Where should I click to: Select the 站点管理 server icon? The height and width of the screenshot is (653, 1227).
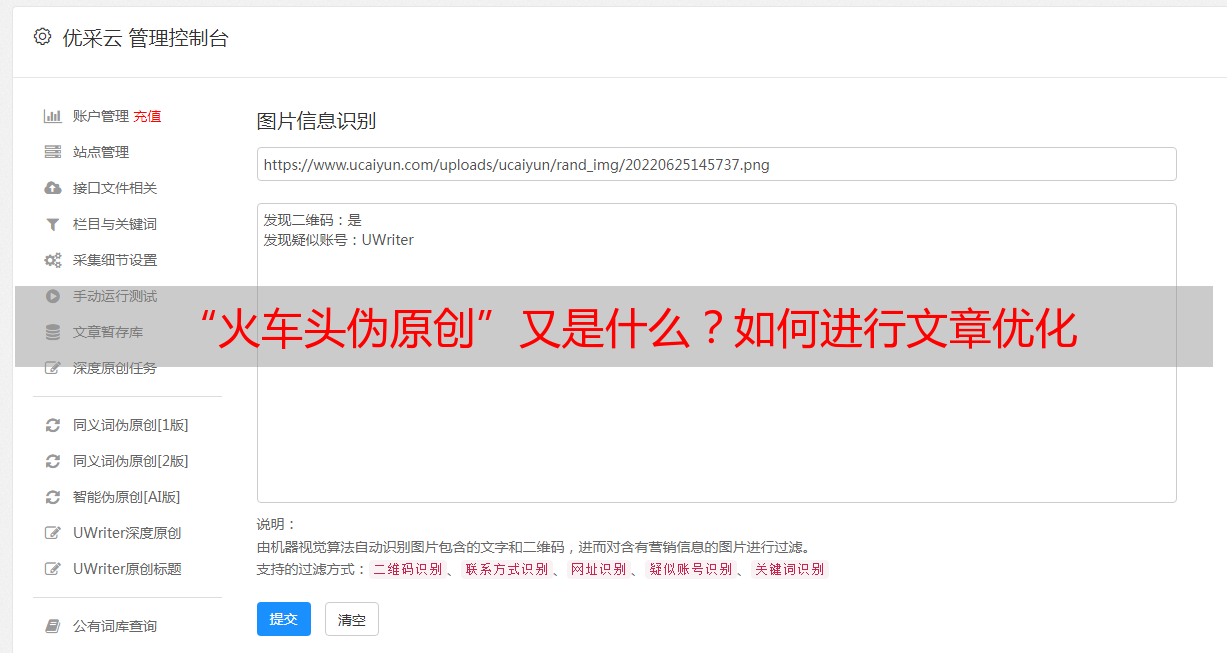pos(53,152)
